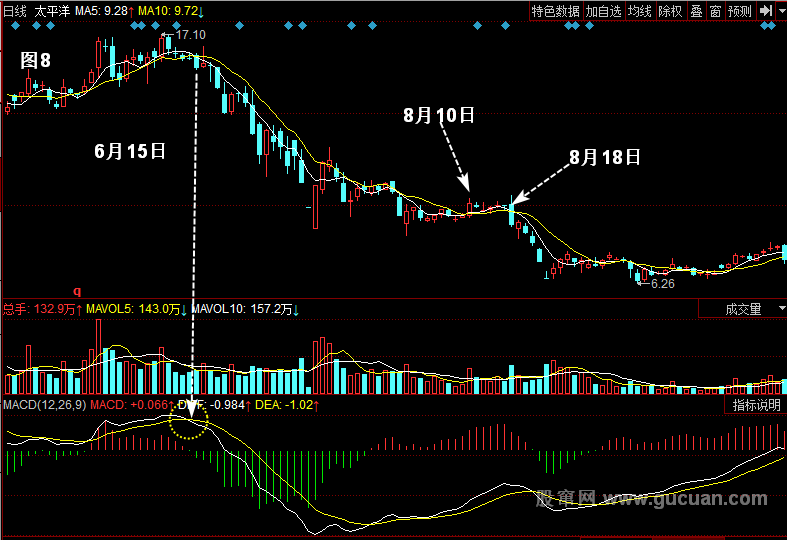Click the 日线 daily period label
The height and width of the screenshot is (540, 787).
tap(15, 11)
